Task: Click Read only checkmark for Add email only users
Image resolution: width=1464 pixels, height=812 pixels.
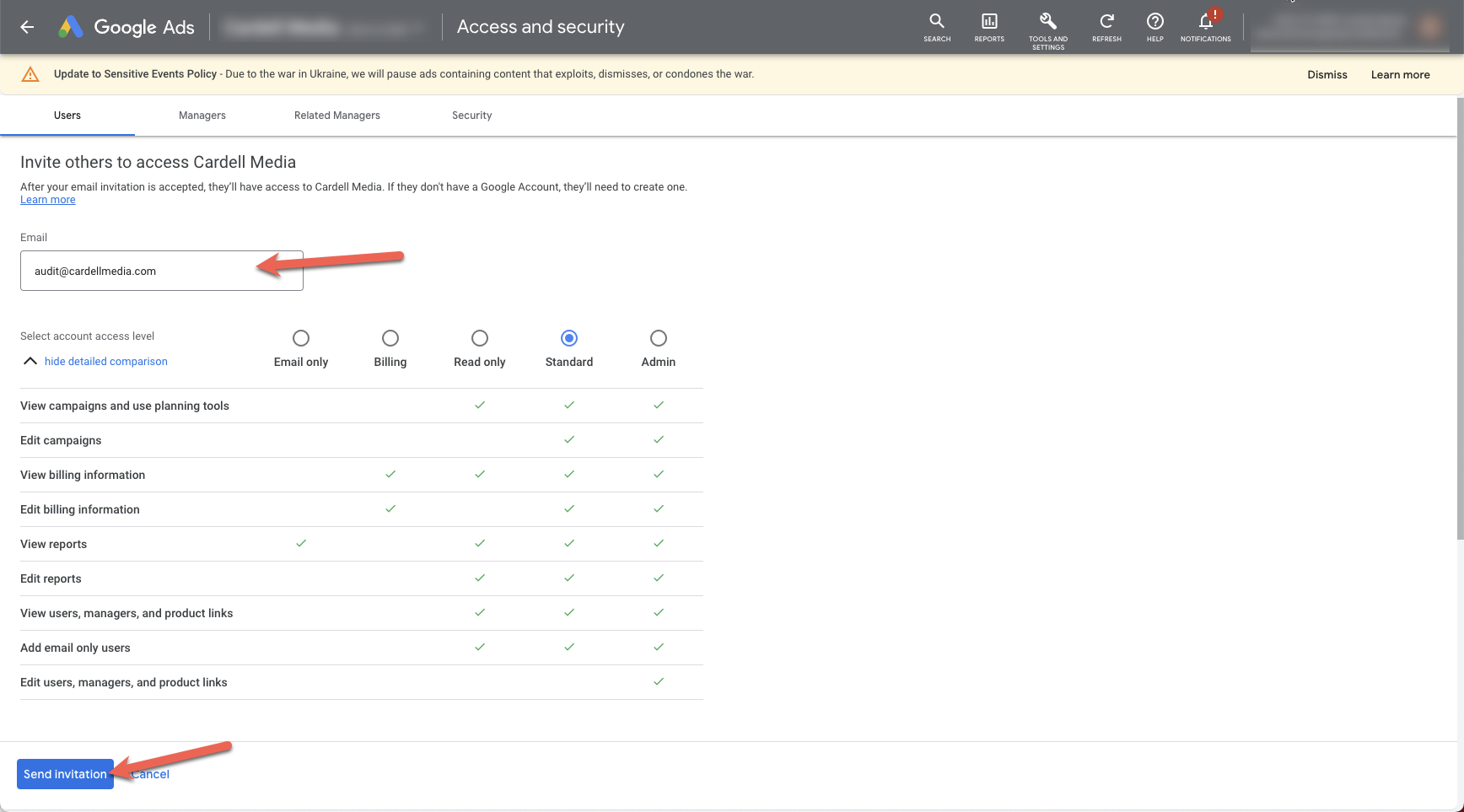Action: [480, 647]
